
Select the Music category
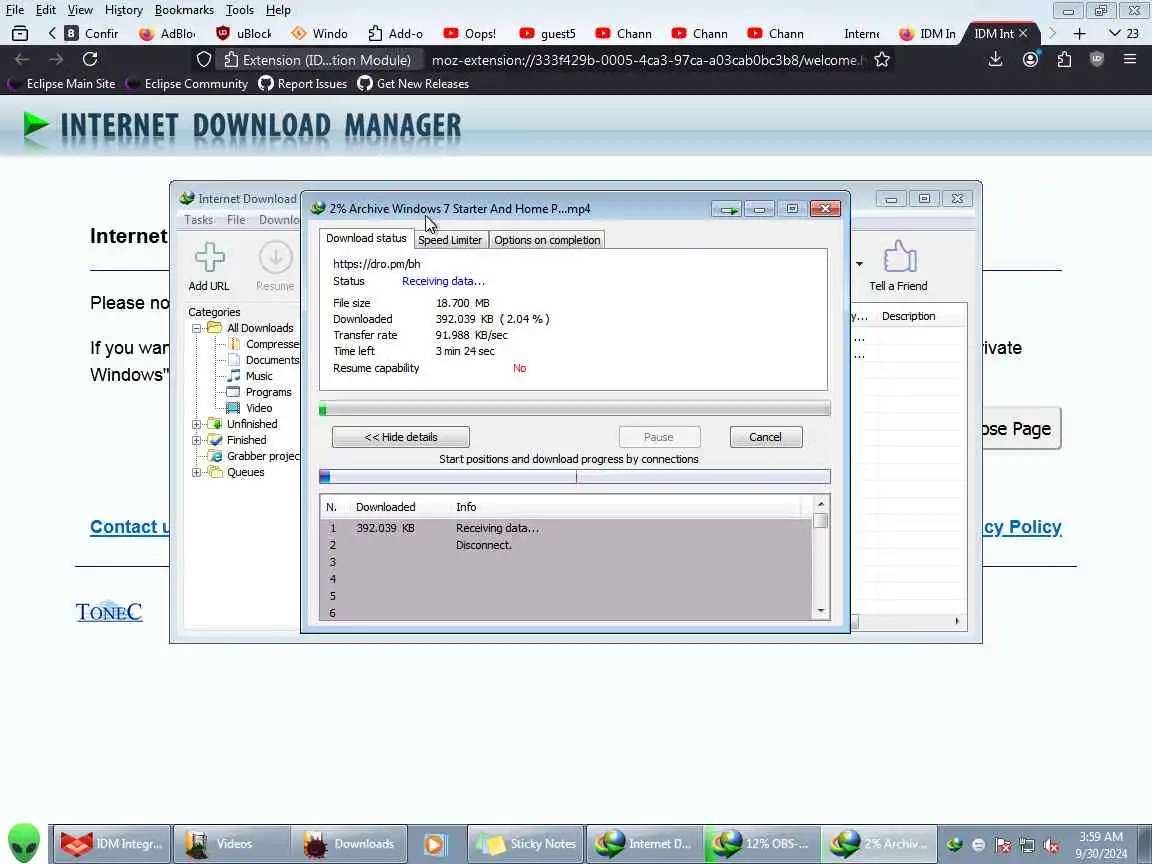tap(259, 376)
